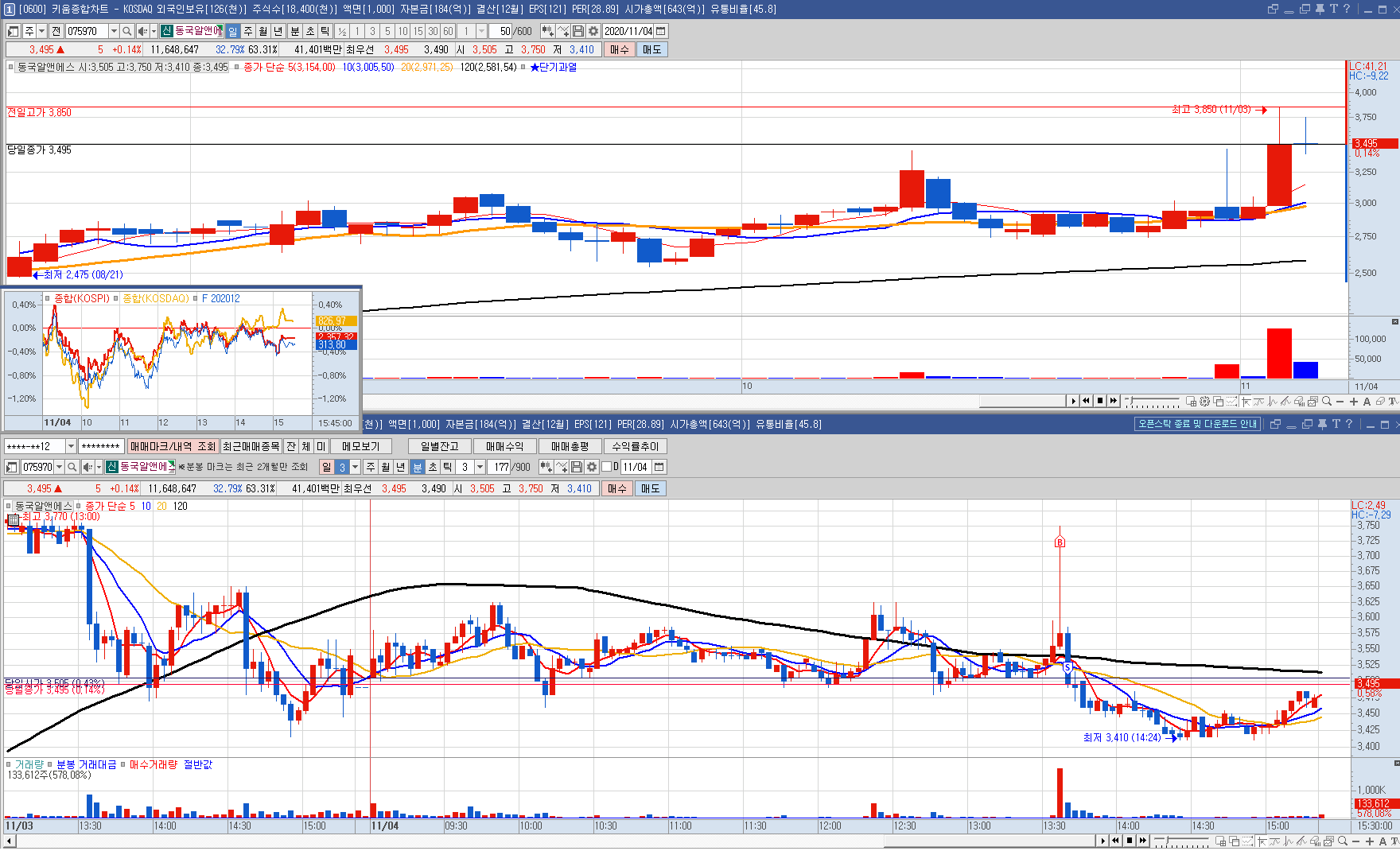Open calendar picker next to 2020/11/04
This screenshot has width=1400, height=851.
661,31
